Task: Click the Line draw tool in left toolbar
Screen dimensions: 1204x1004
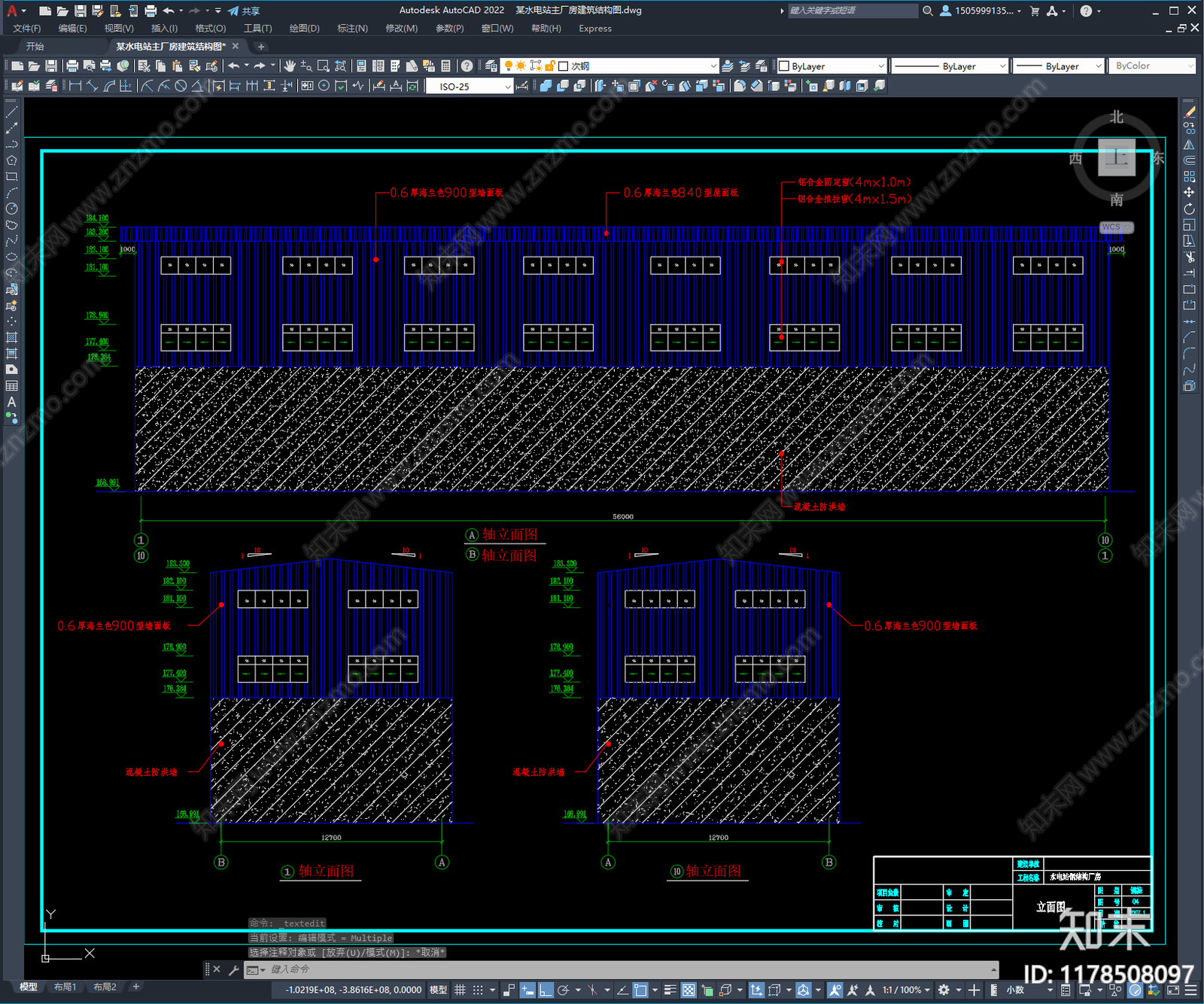Action: pos(11,112)
